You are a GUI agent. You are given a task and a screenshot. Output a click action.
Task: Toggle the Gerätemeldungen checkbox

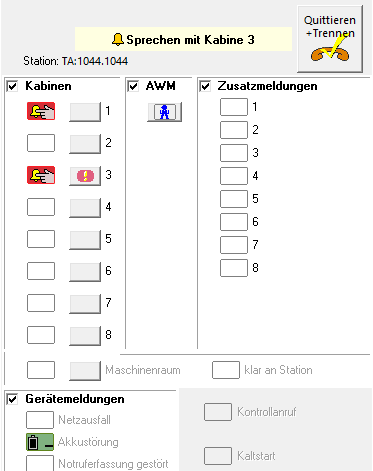12,399
